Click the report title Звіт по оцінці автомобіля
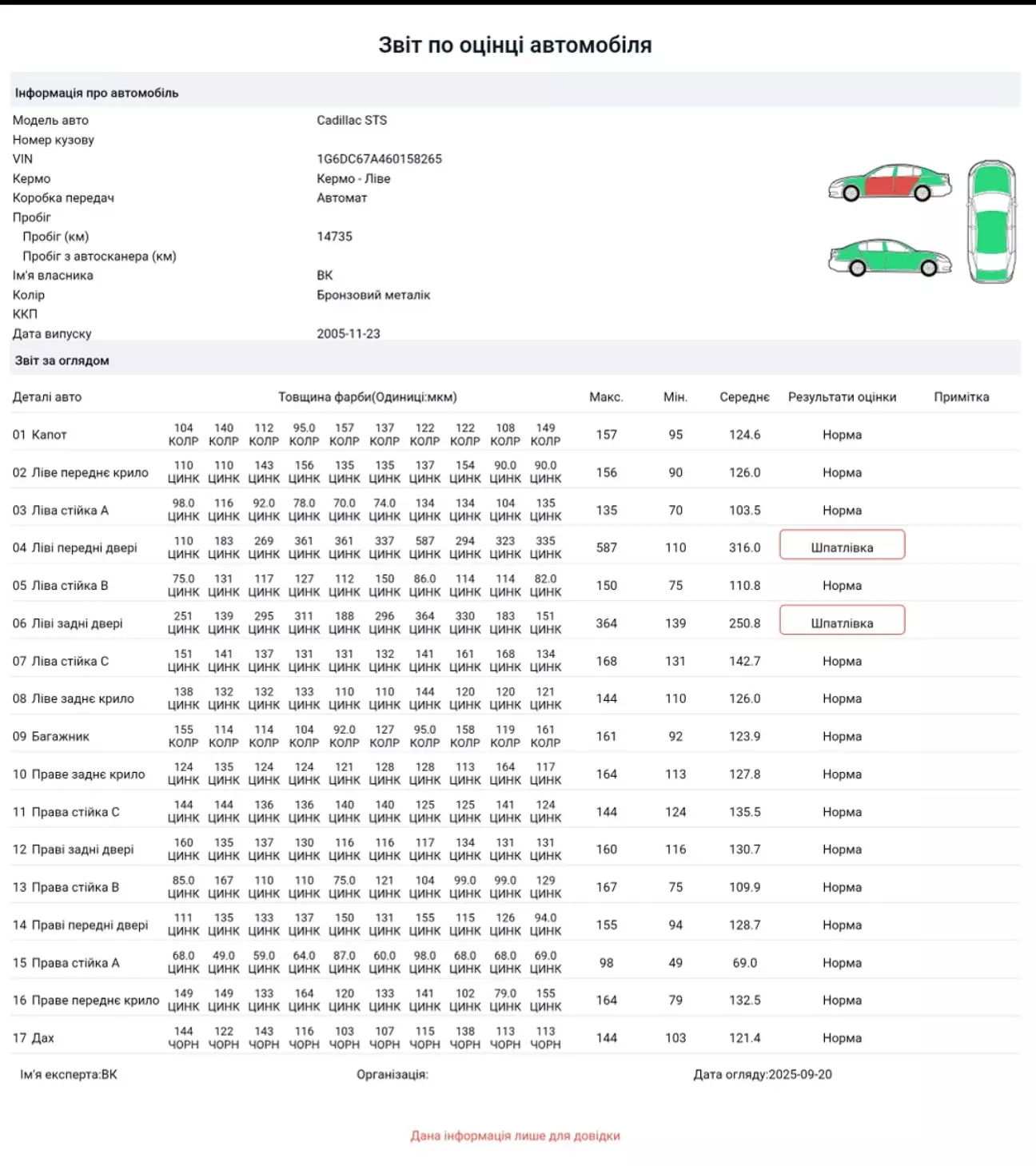 click(515, 45)
